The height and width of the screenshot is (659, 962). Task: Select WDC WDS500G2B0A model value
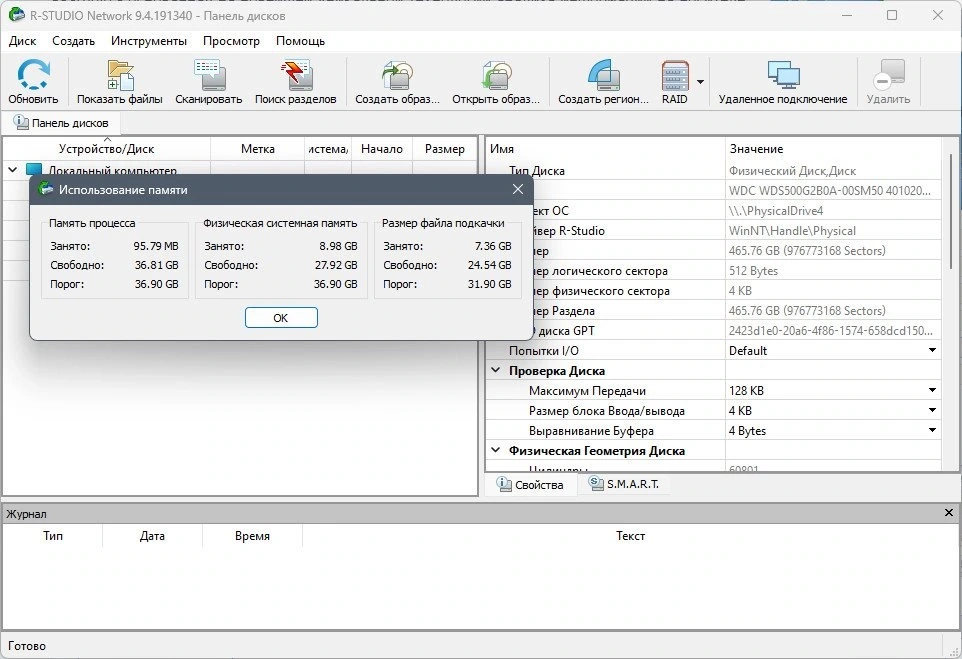pos(829,190)
